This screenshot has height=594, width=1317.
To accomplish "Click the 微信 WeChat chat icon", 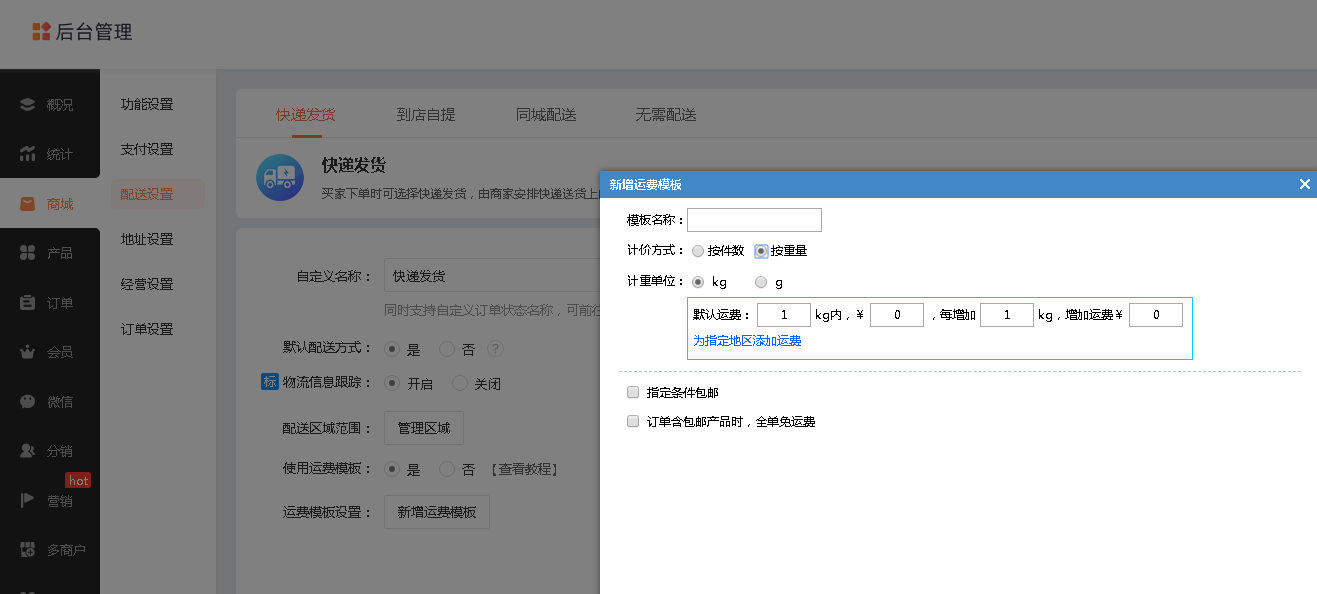I will click(28, 402).
